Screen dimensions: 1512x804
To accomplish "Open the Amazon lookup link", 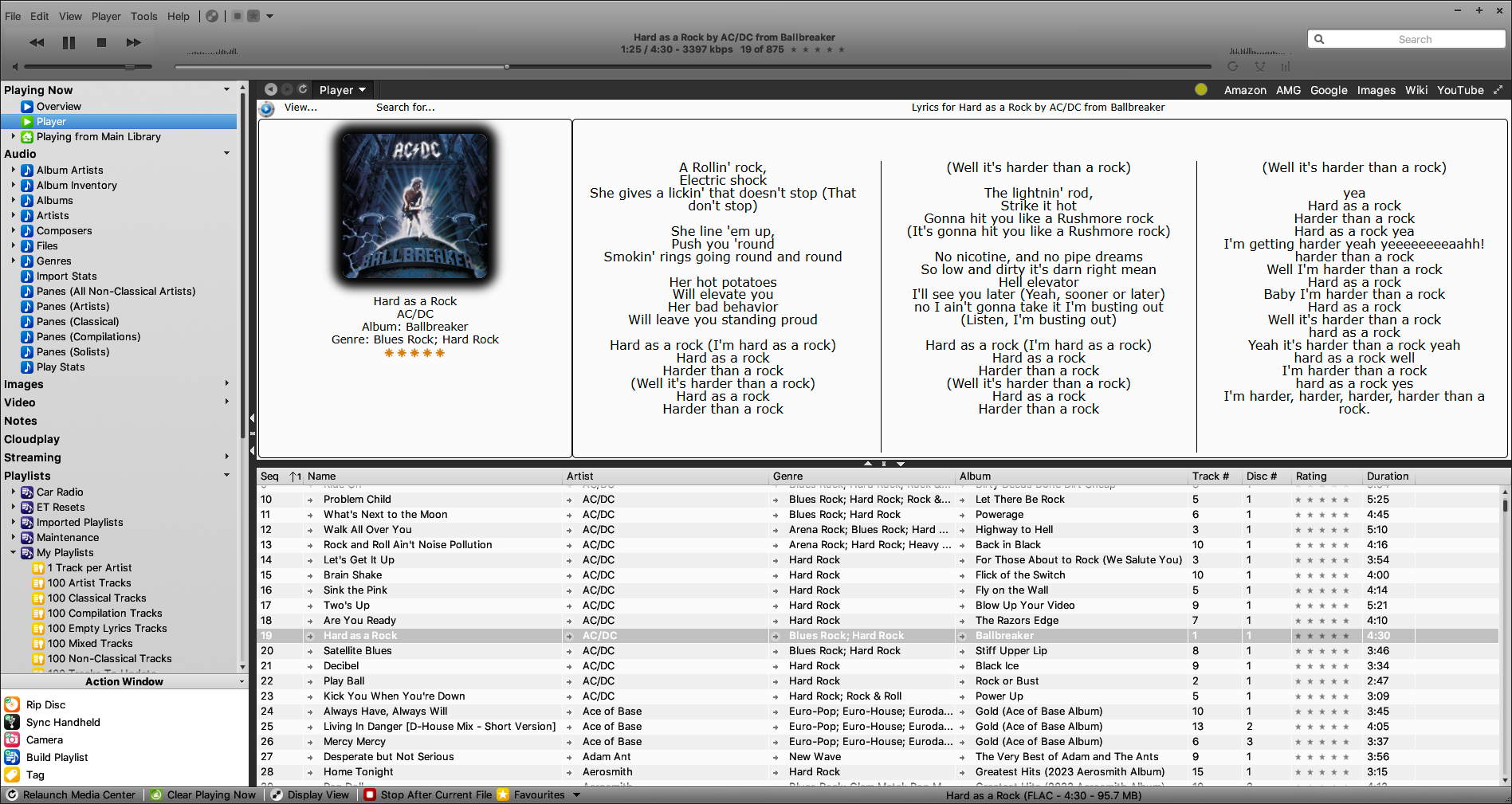I will point(1245,90).
